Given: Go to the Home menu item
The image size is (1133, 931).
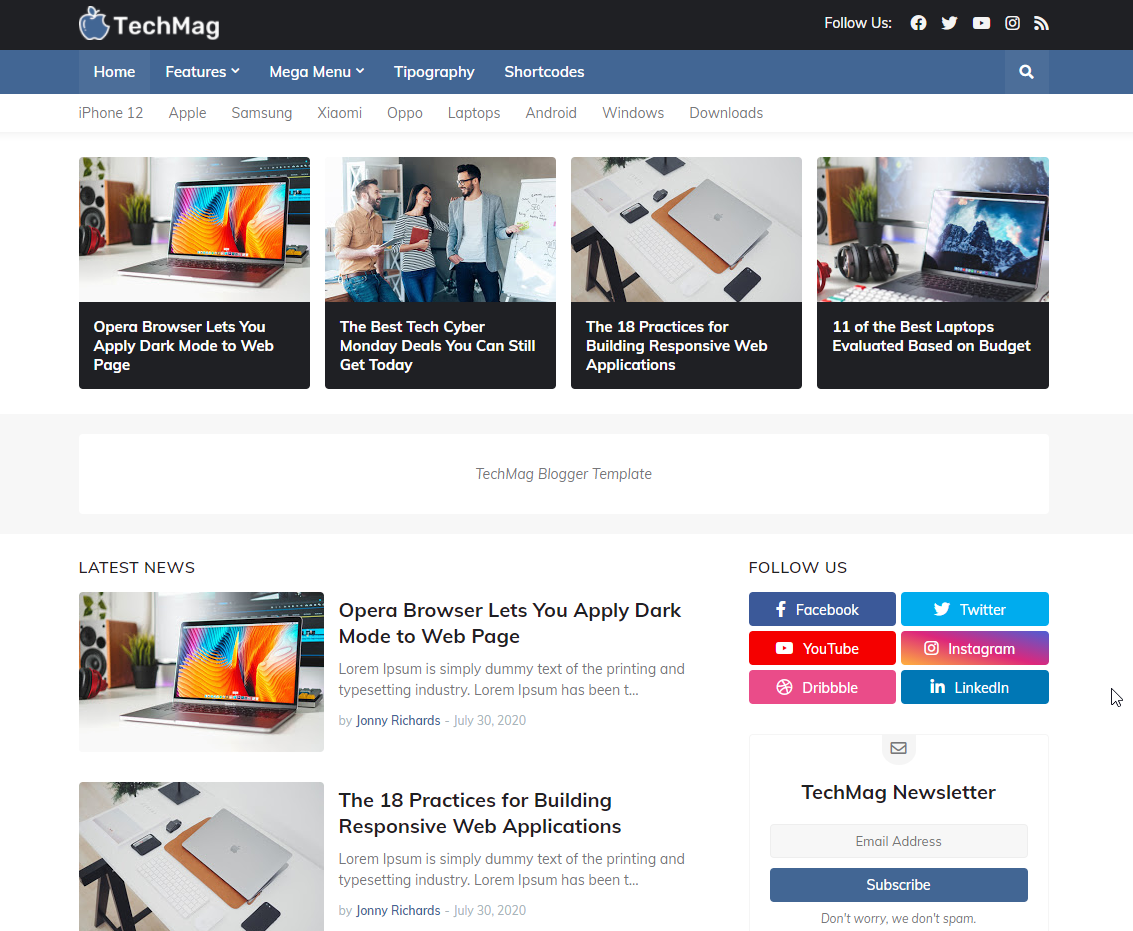Looking at the screenshot, I should pos(114,72).
